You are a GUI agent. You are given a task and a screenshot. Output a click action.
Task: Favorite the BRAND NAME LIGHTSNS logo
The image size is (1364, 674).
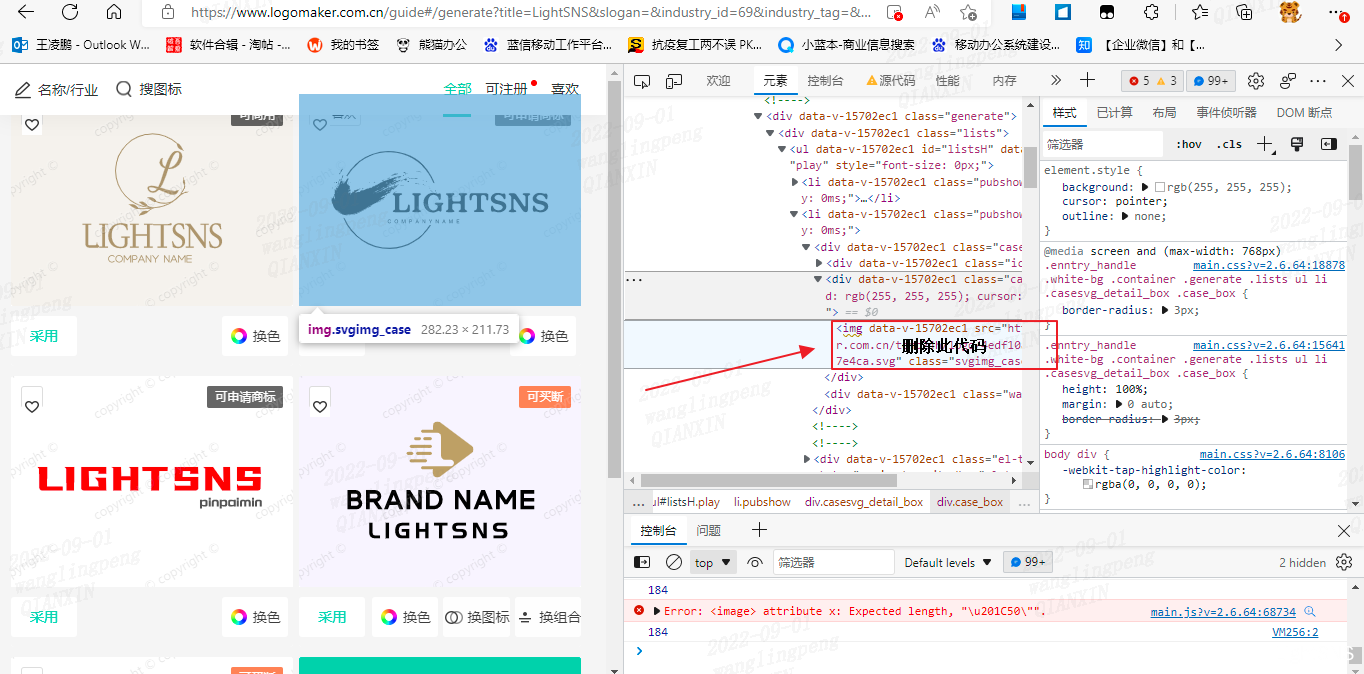coord(320,406)
